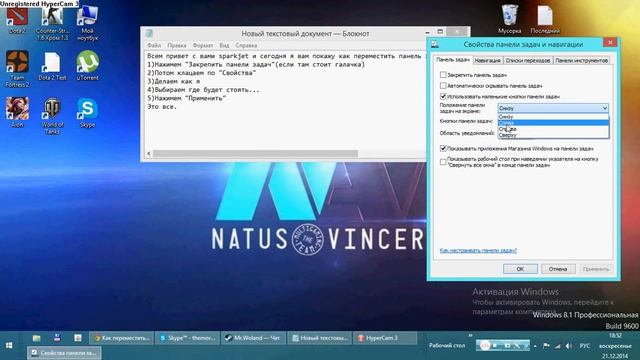Open File Explorer from the taskbar
This screenshot has height=360, width=640.
pos(36,338)
